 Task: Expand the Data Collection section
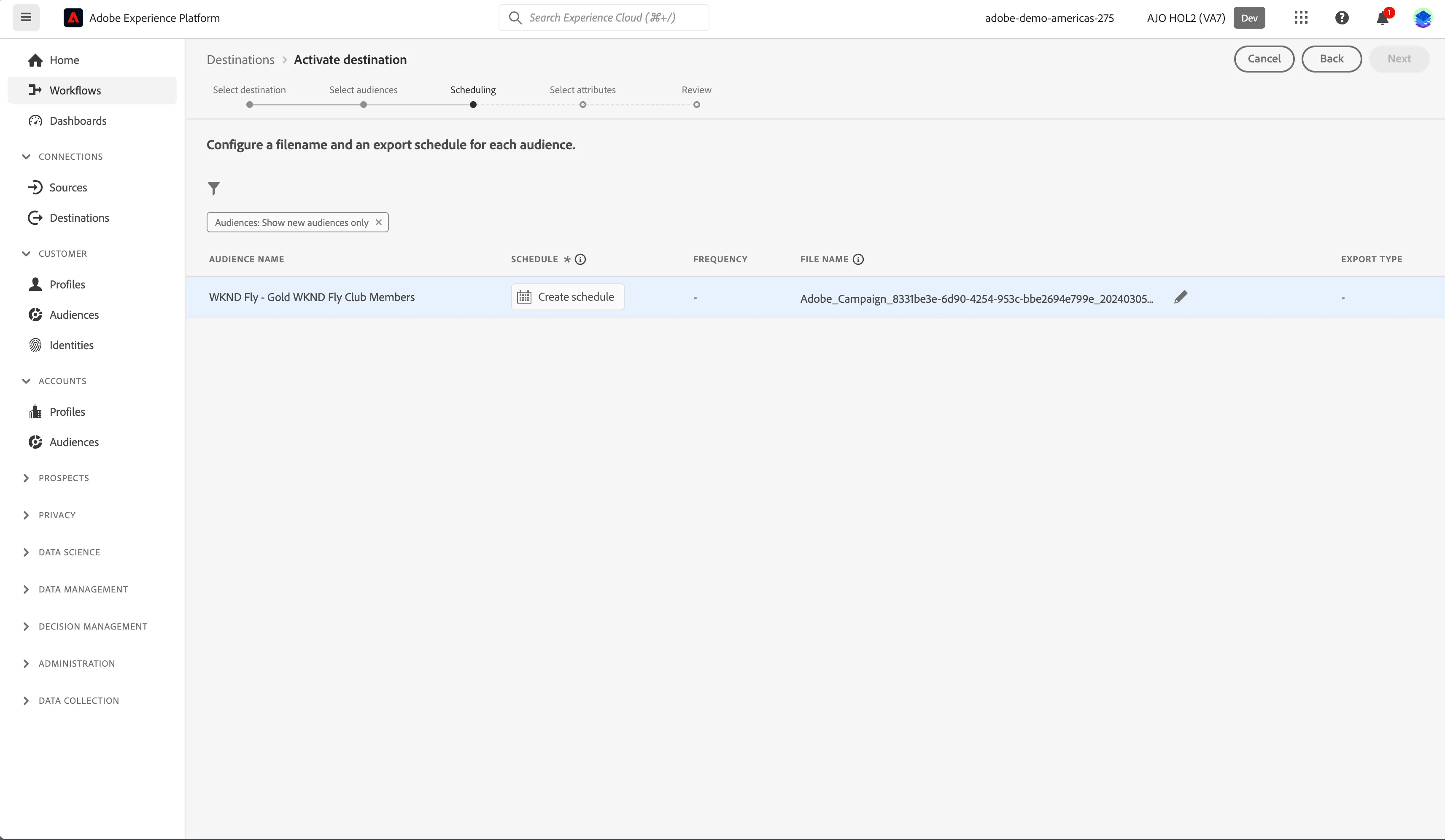(x=26, y=701)
